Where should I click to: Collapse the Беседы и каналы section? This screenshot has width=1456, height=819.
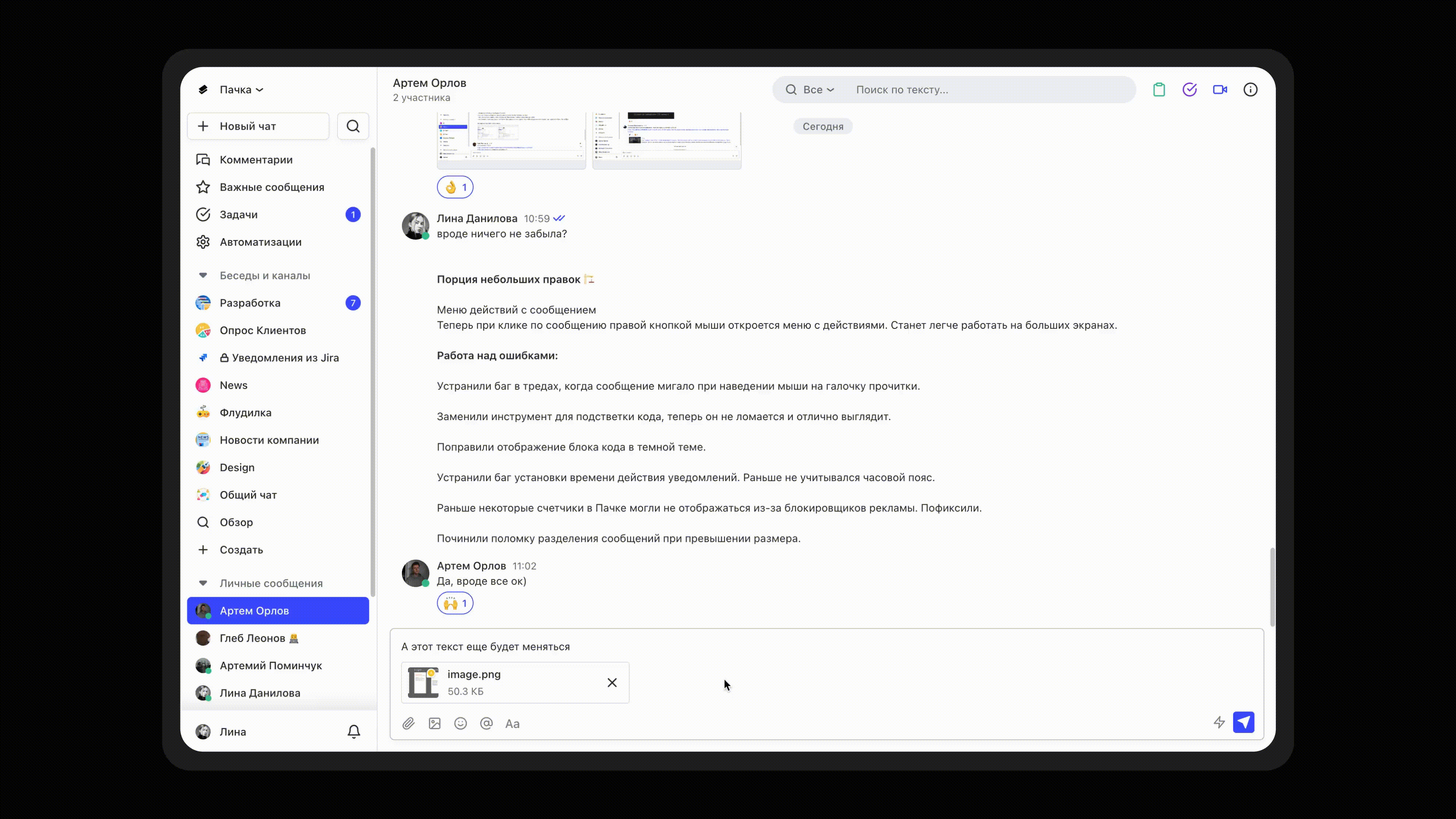click(203, 275)
